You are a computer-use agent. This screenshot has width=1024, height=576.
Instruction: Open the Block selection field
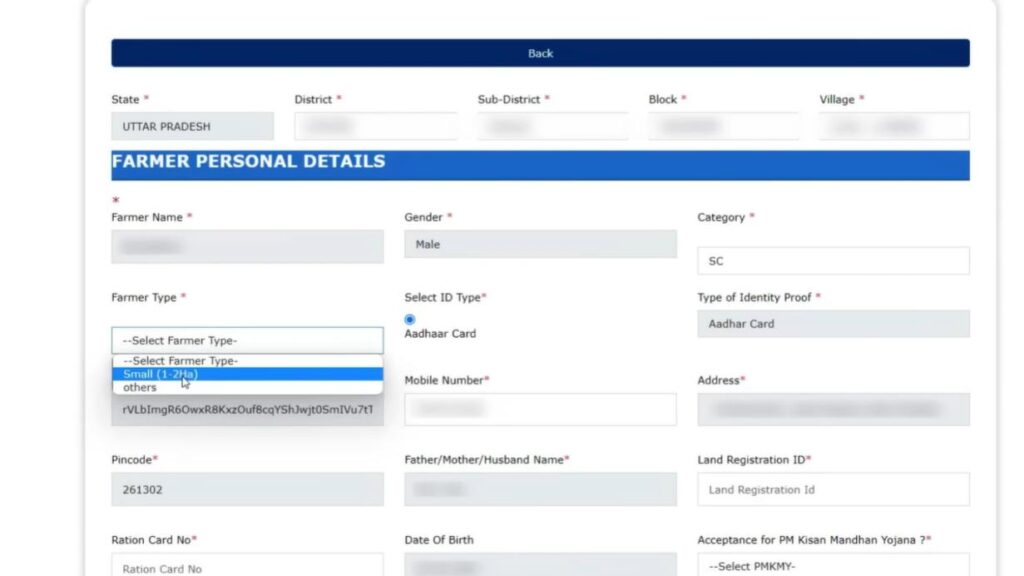723,127
